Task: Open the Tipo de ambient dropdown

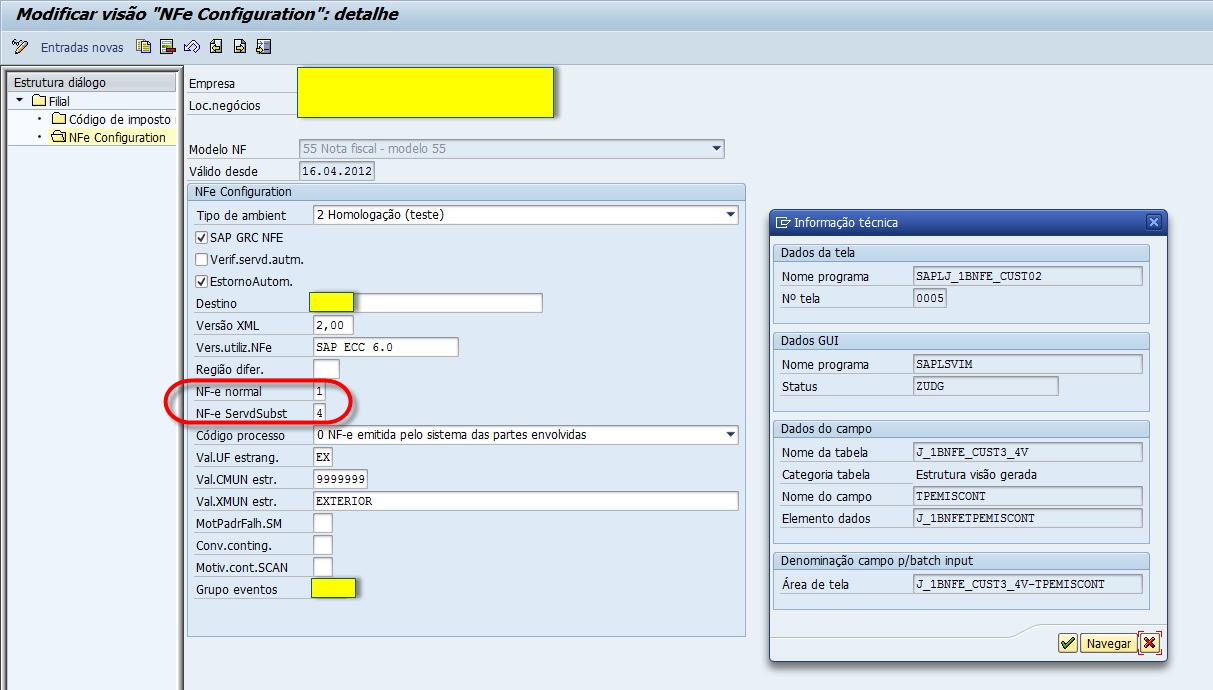Action: point(731,214)
